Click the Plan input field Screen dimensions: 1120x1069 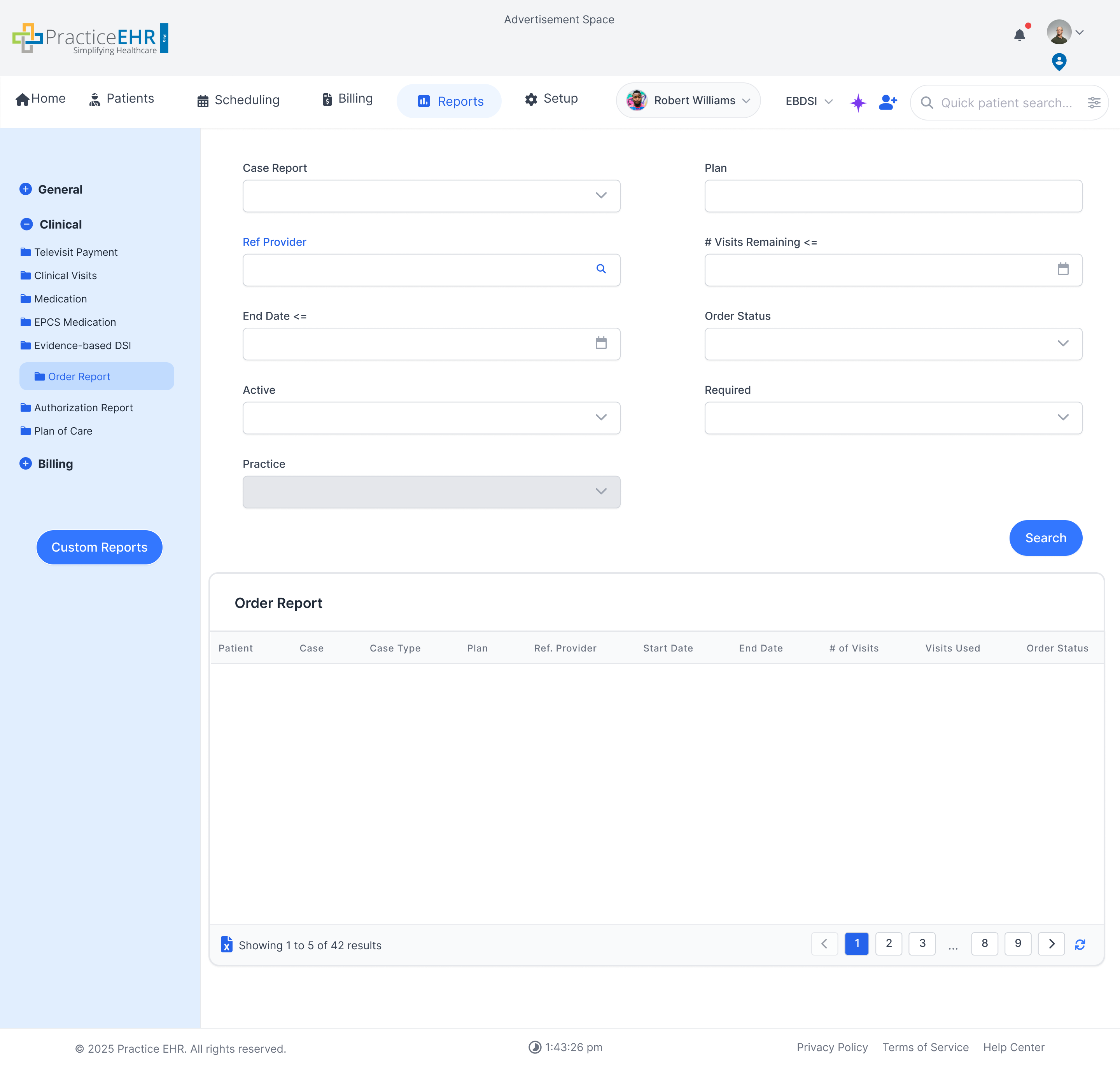click(892, 196)
